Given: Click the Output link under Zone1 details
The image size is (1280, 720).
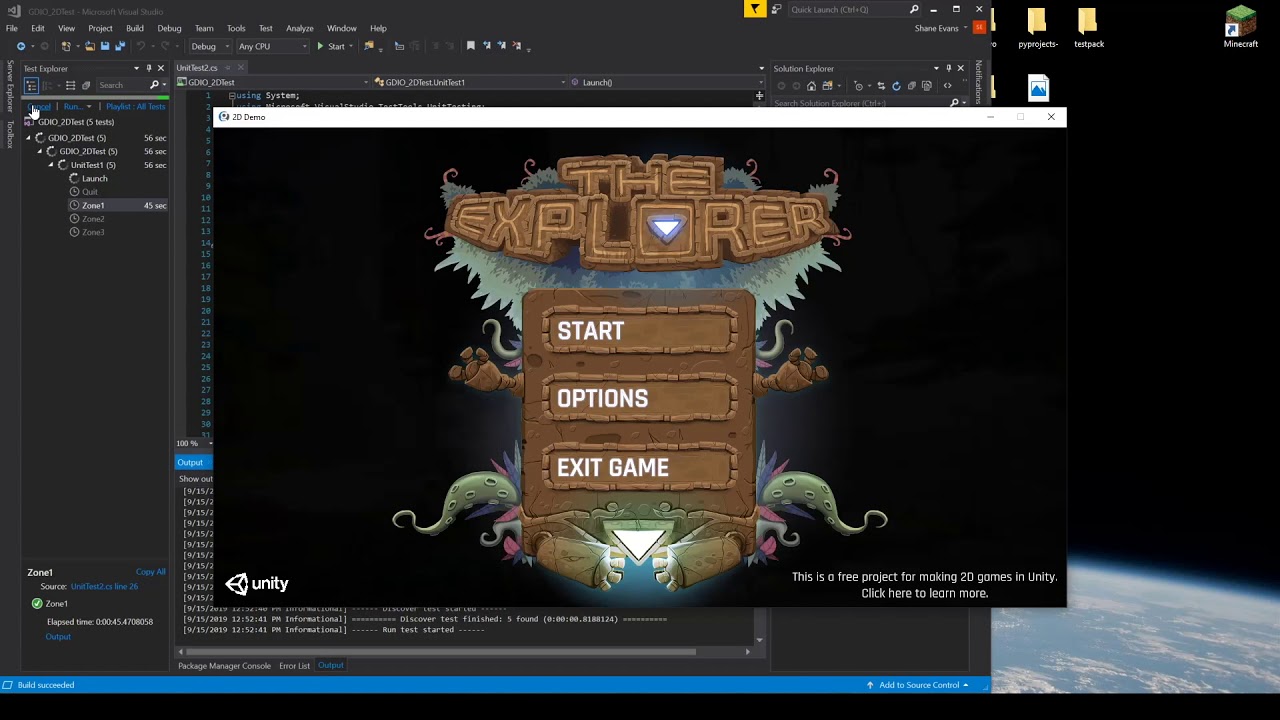Looking at the screenshot, I should click(x=58, y=637).
